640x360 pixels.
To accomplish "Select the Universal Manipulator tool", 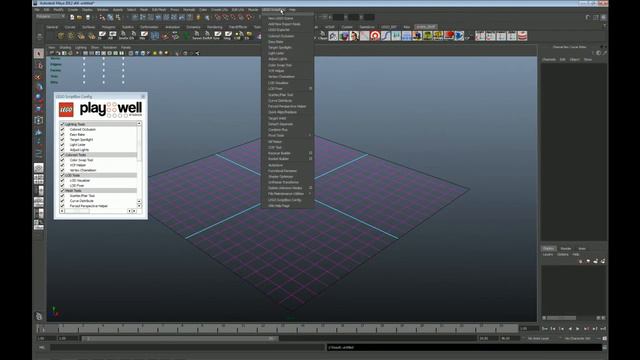I will [39, 120].
